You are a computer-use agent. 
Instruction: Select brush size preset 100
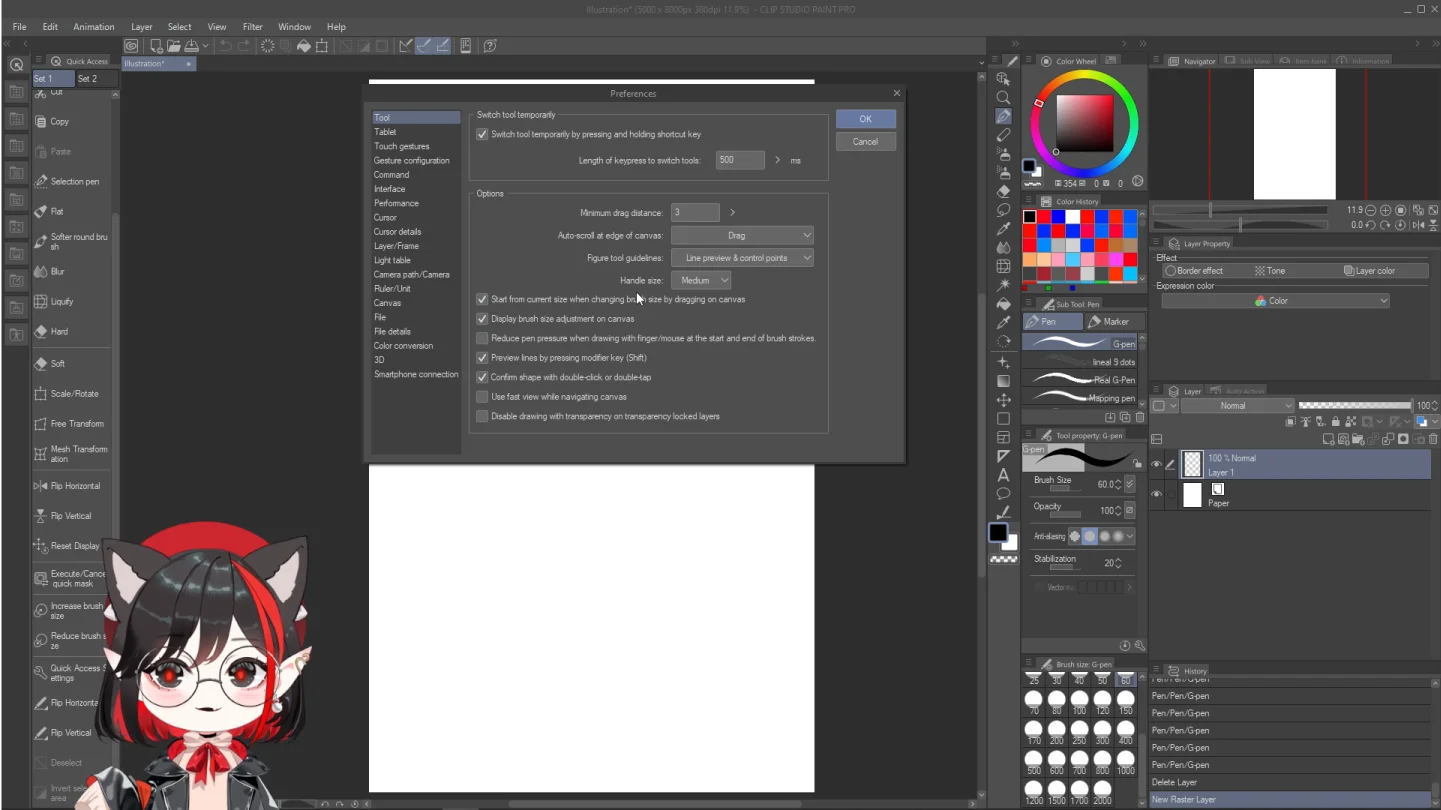(x=1080, y=702)
